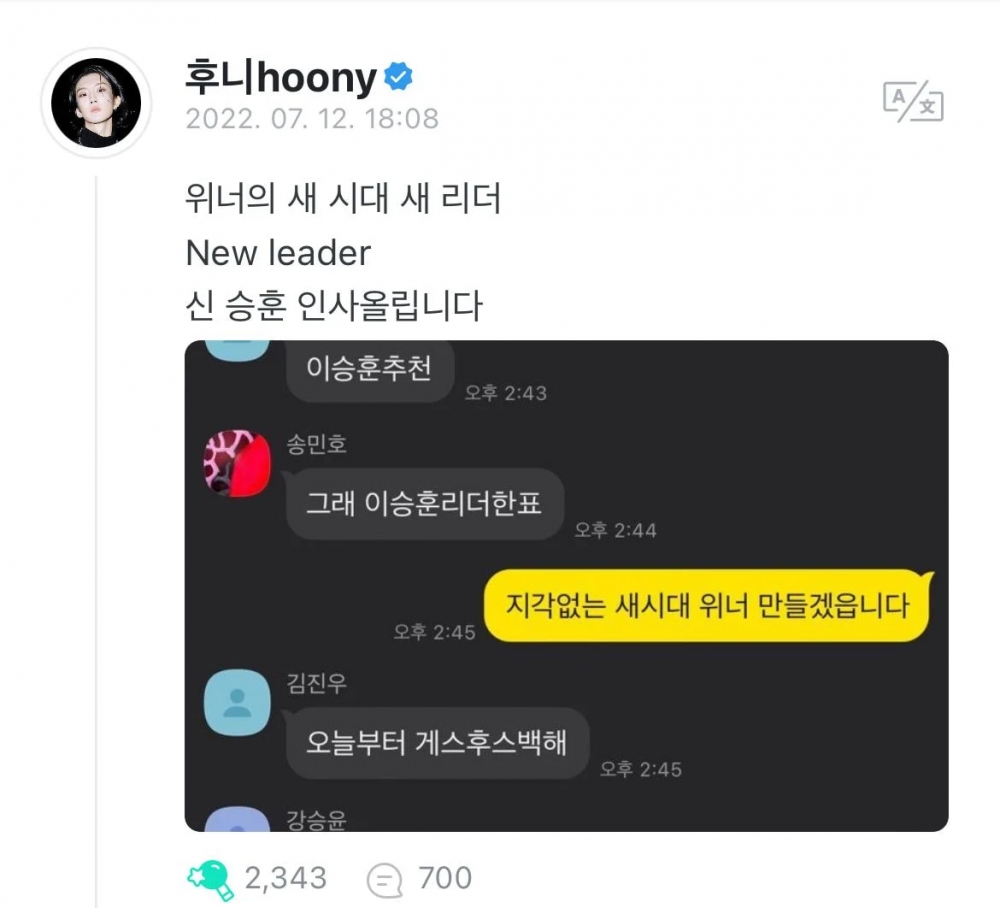Tap 김진우's default profile avatar

click(237, 703)
